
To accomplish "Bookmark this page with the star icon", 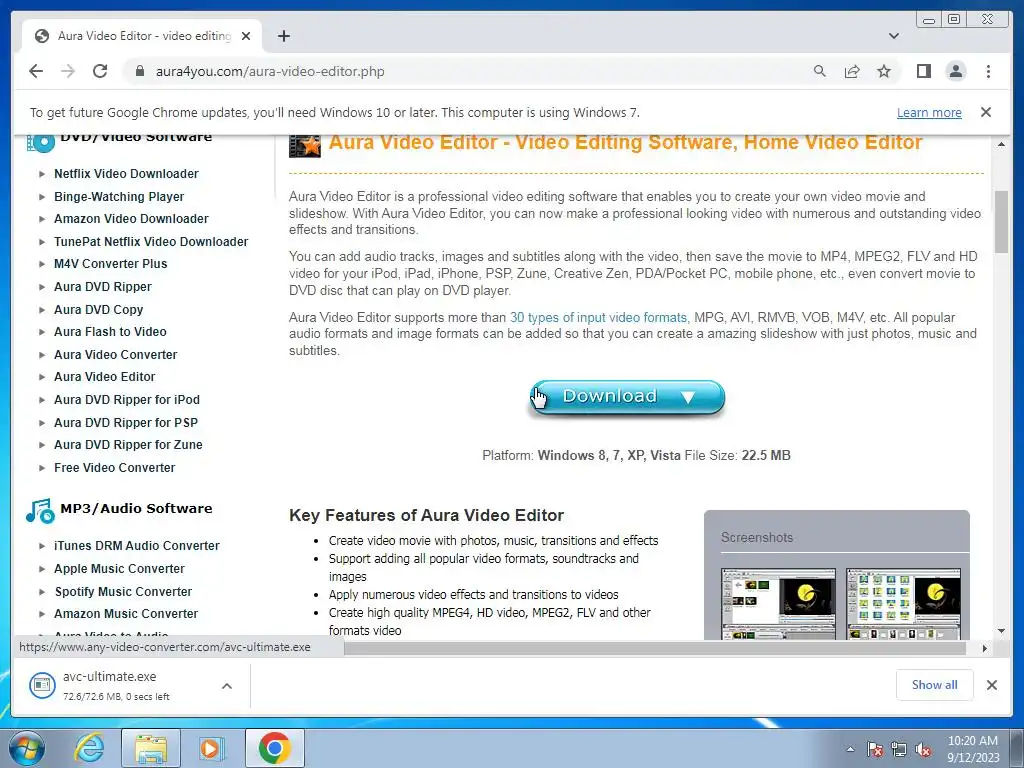I will point(884,71).
